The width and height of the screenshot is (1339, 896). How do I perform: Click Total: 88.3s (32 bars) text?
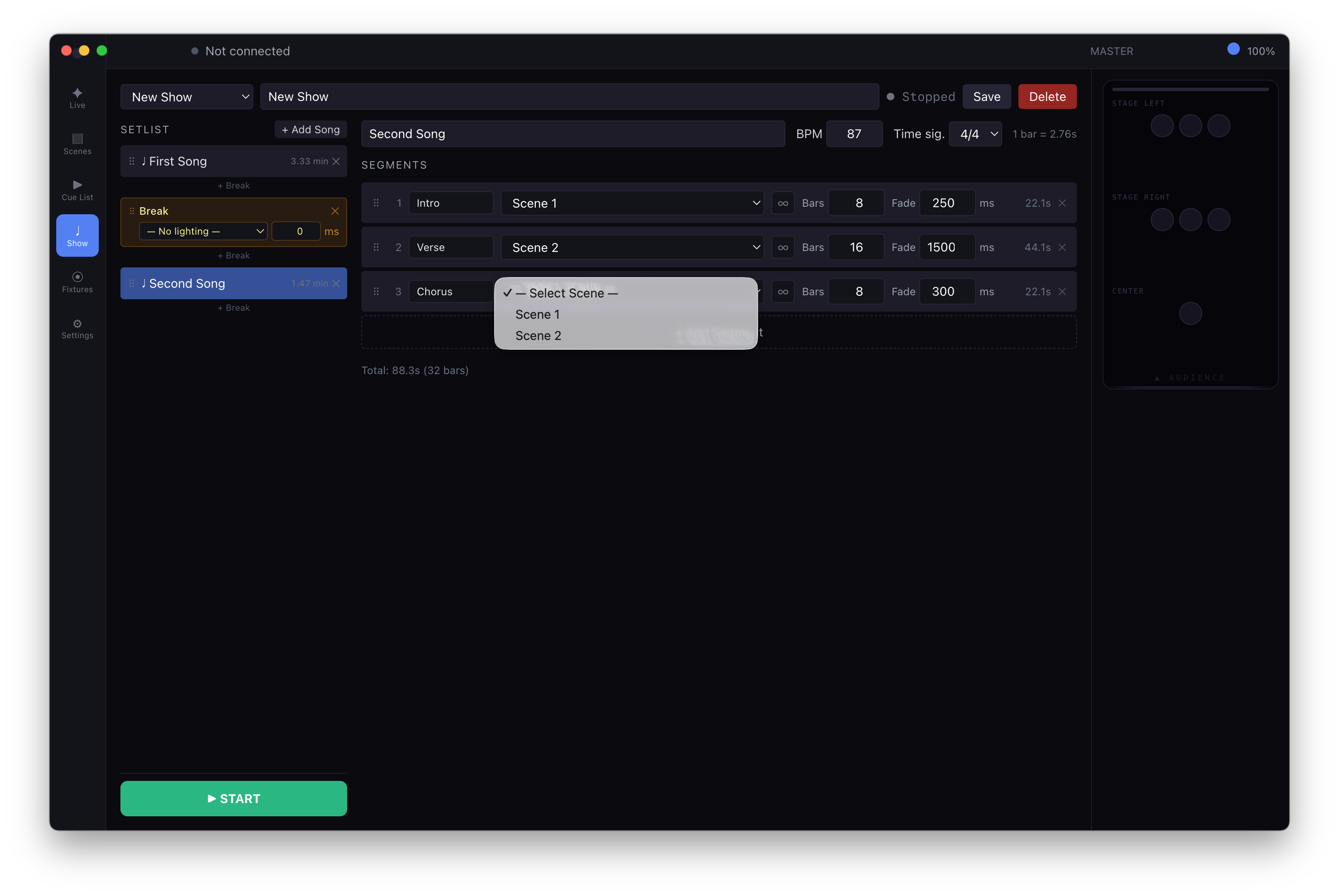pyautogui.click(x=415, y=370)
